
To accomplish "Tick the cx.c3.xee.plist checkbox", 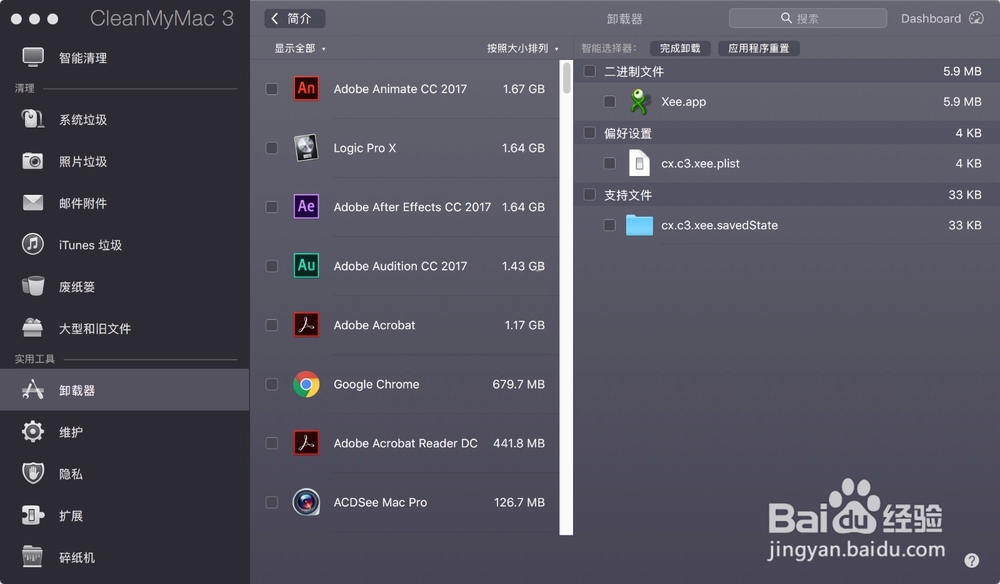I will pos(610,163).
